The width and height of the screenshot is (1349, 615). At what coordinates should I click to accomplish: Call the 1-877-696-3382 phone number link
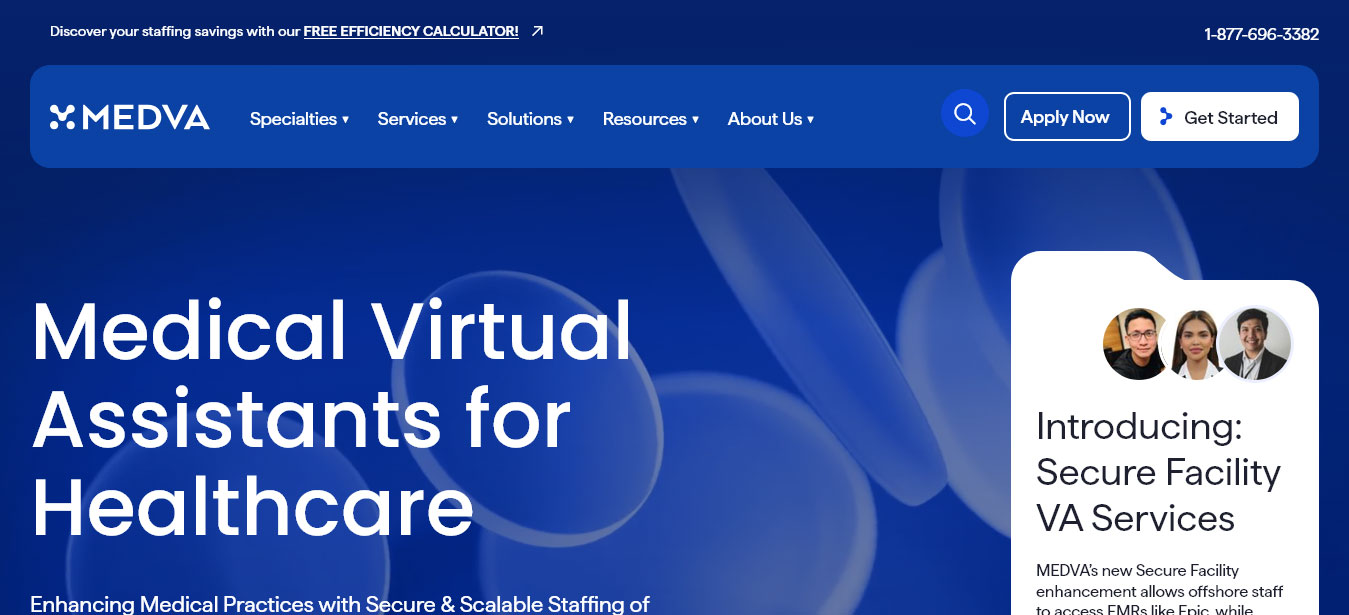[1262, 34]
